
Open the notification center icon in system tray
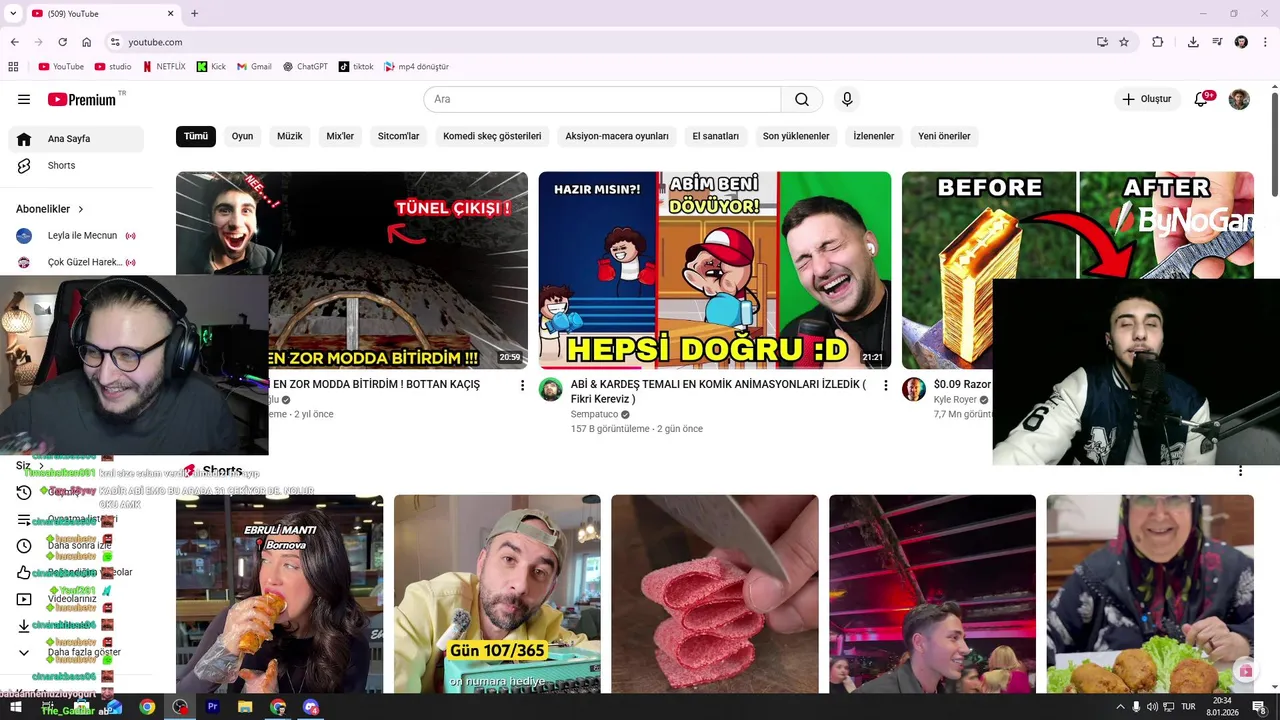(1259, 707)
